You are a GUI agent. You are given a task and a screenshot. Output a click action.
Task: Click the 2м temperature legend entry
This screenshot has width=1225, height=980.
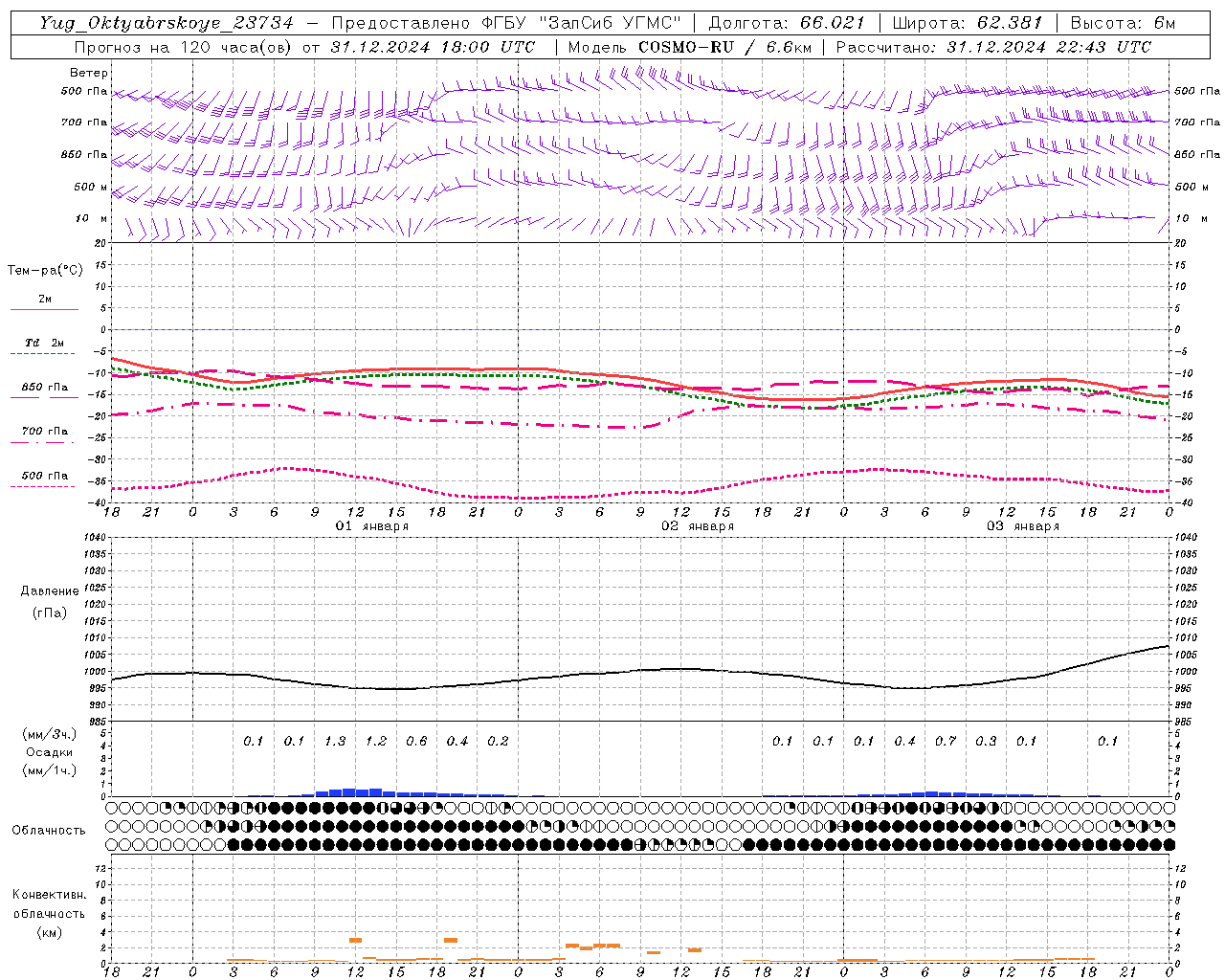pos(45,300)
